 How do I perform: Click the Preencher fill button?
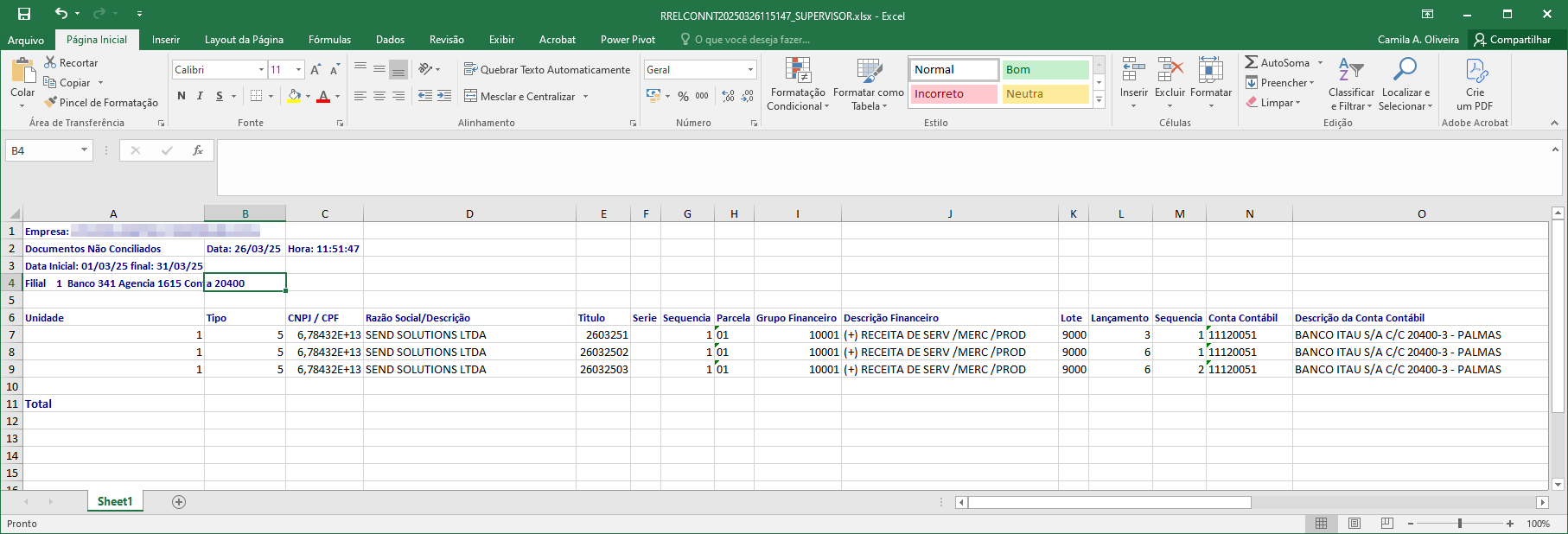pyautogui.click(x=1279, y=83)
